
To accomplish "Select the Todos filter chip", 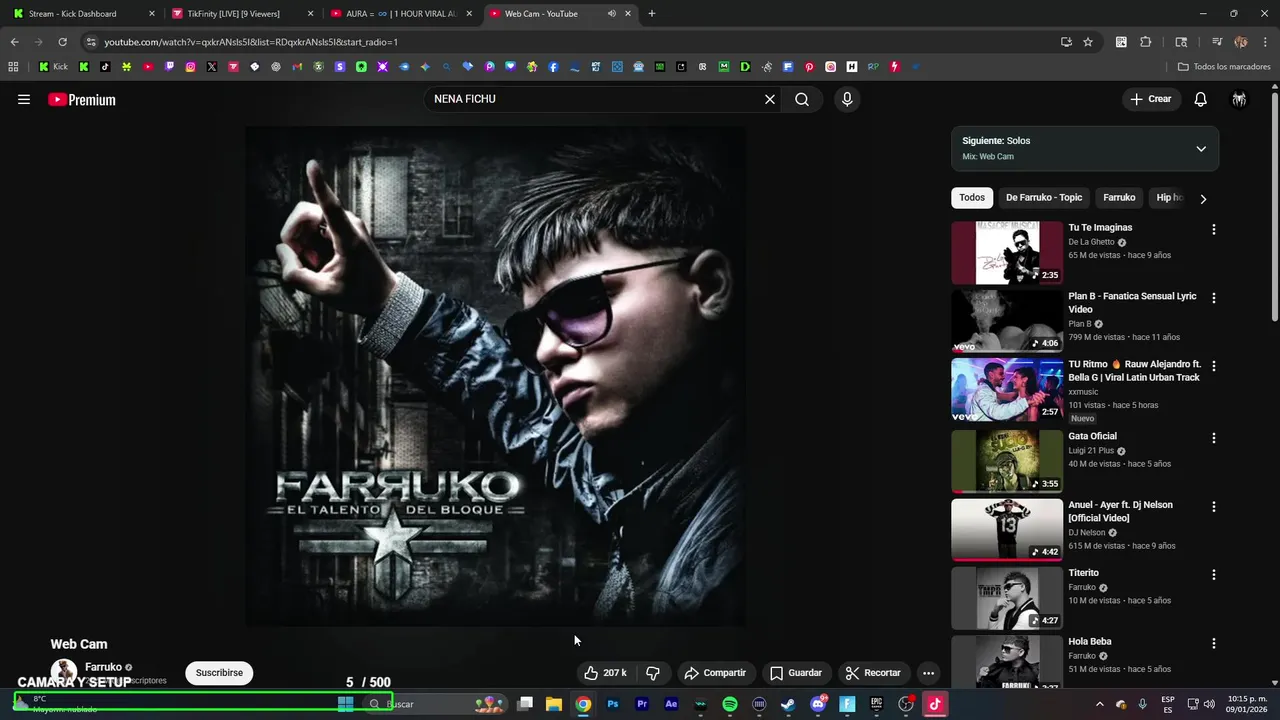I will 972,198.
